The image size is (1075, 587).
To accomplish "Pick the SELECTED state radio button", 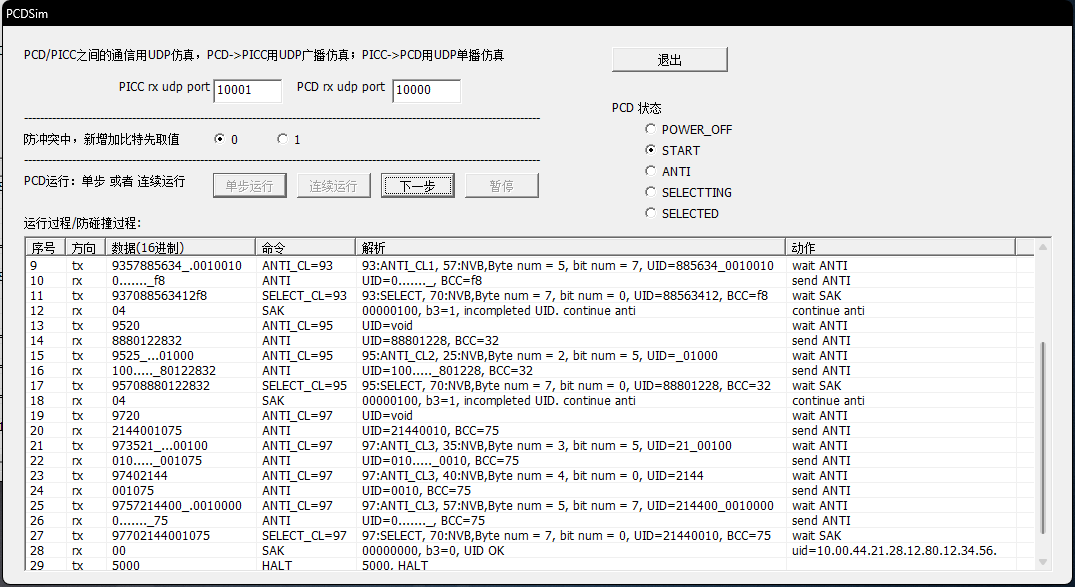I will [x=651, y=213].
